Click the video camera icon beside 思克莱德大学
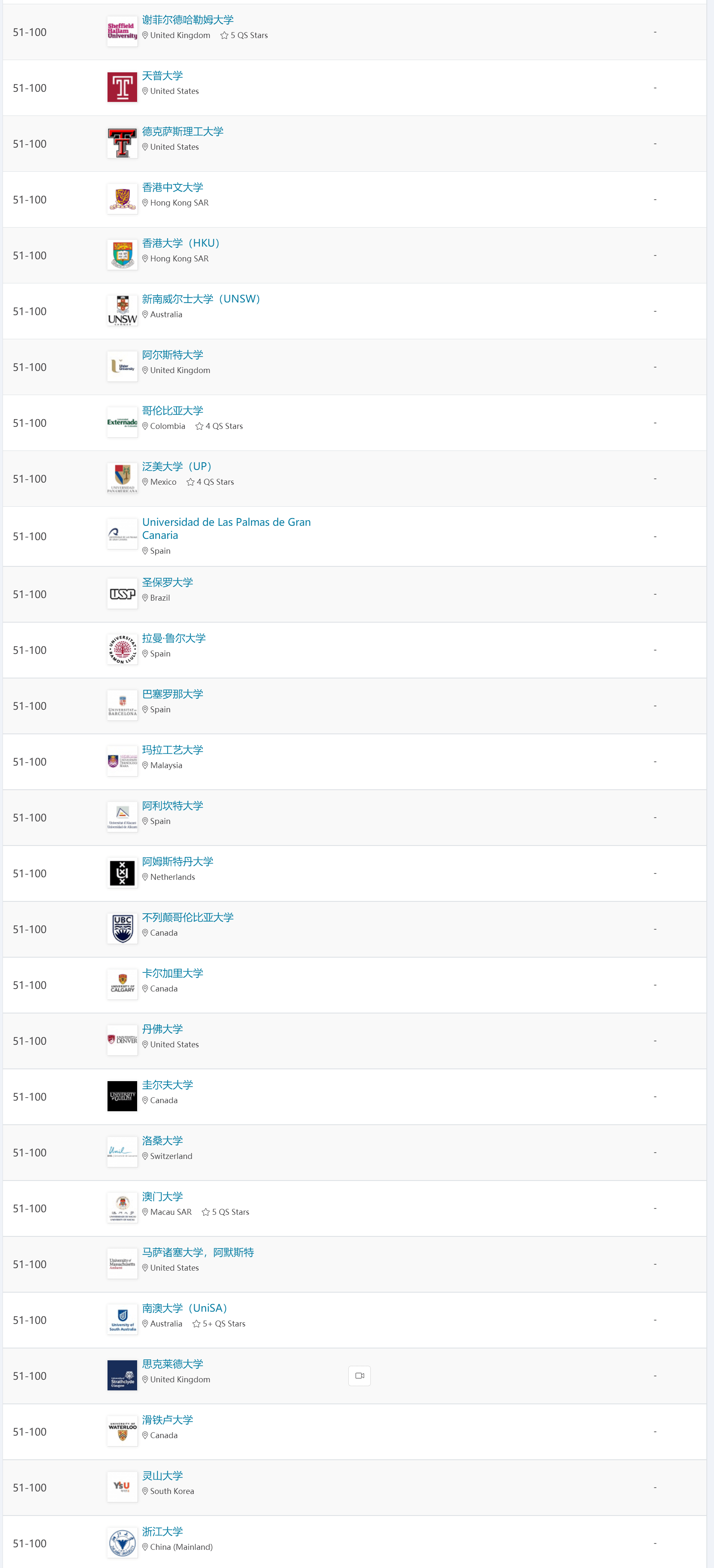This screenshot has height=1568, width=714. click(x=359, y=1376)
